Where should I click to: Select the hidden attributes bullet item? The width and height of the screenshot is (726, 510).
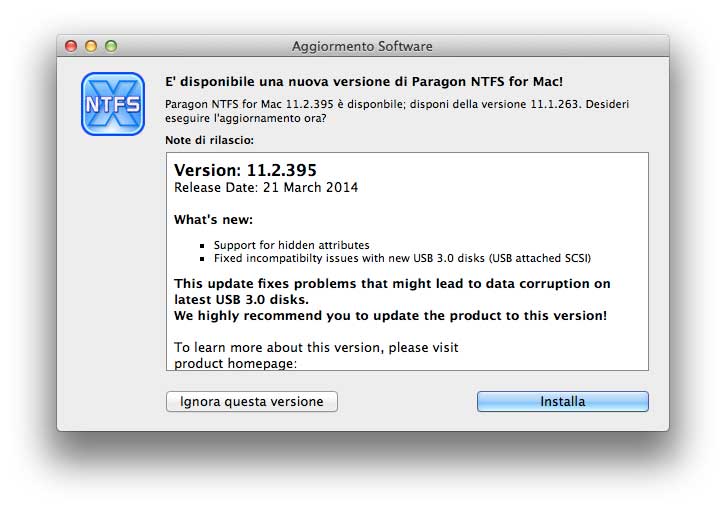[x=291, y=245]
